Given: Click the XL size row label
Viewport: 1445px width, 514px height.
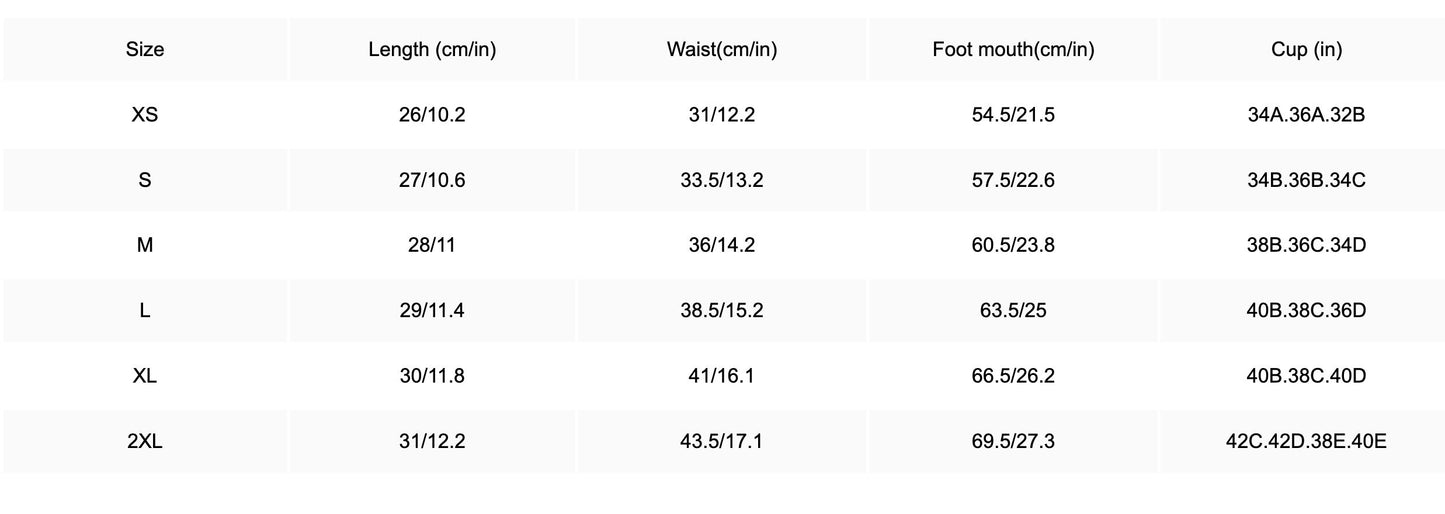Looking at the screenshot, I should coord(145,376).
